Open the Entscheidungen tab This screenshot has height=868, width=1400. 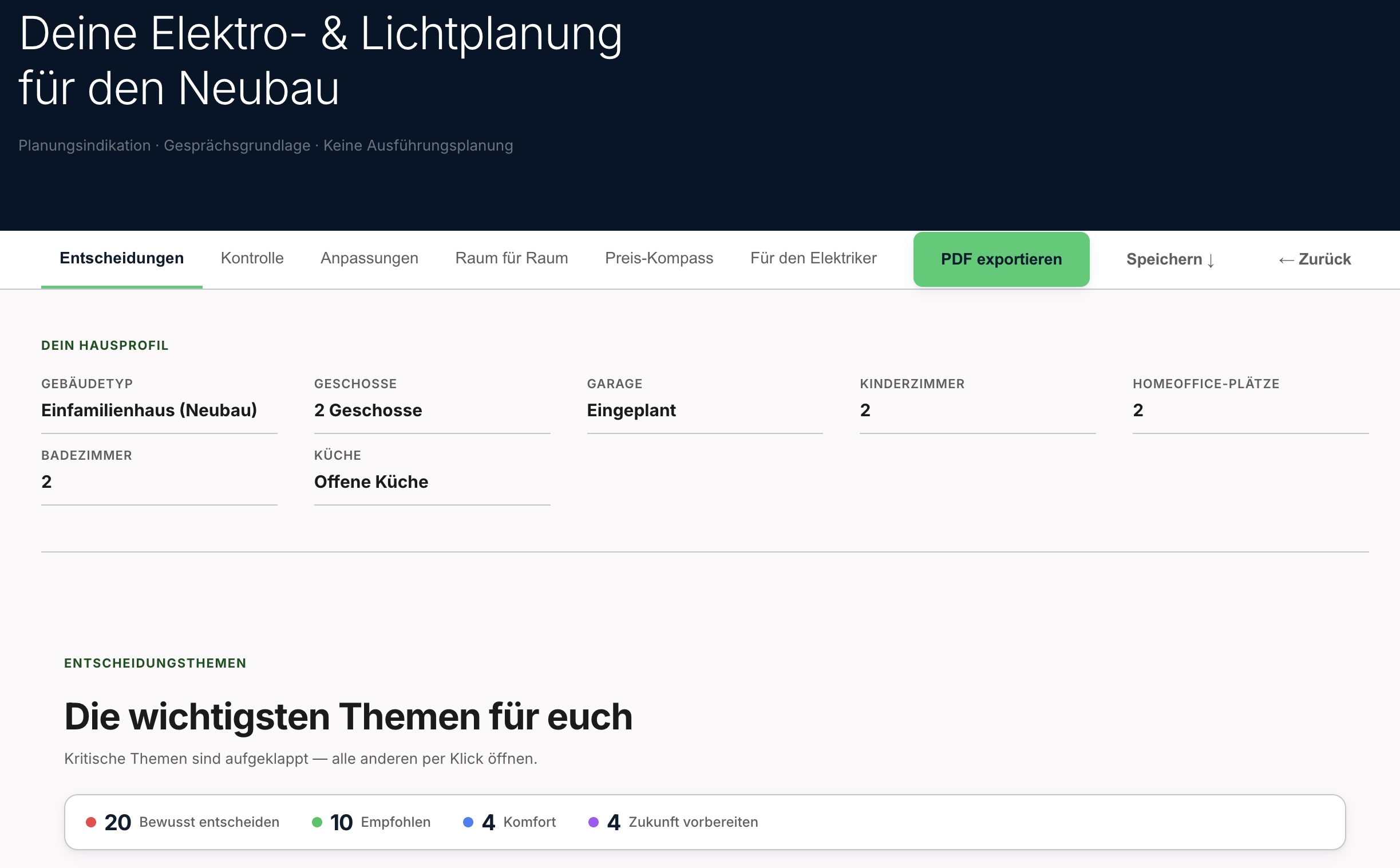point(122,258)
